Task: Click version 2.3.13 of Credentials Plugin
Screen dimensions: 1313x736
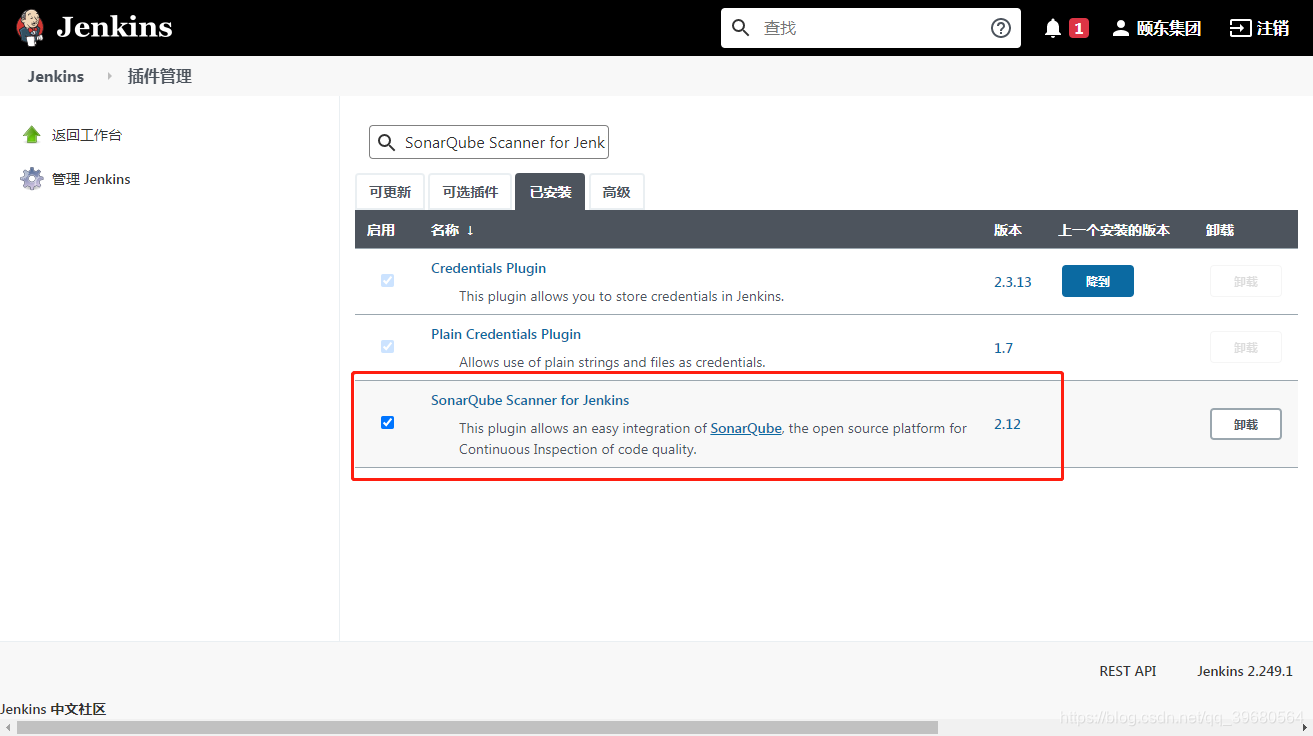Action: tap(1013, 282)
